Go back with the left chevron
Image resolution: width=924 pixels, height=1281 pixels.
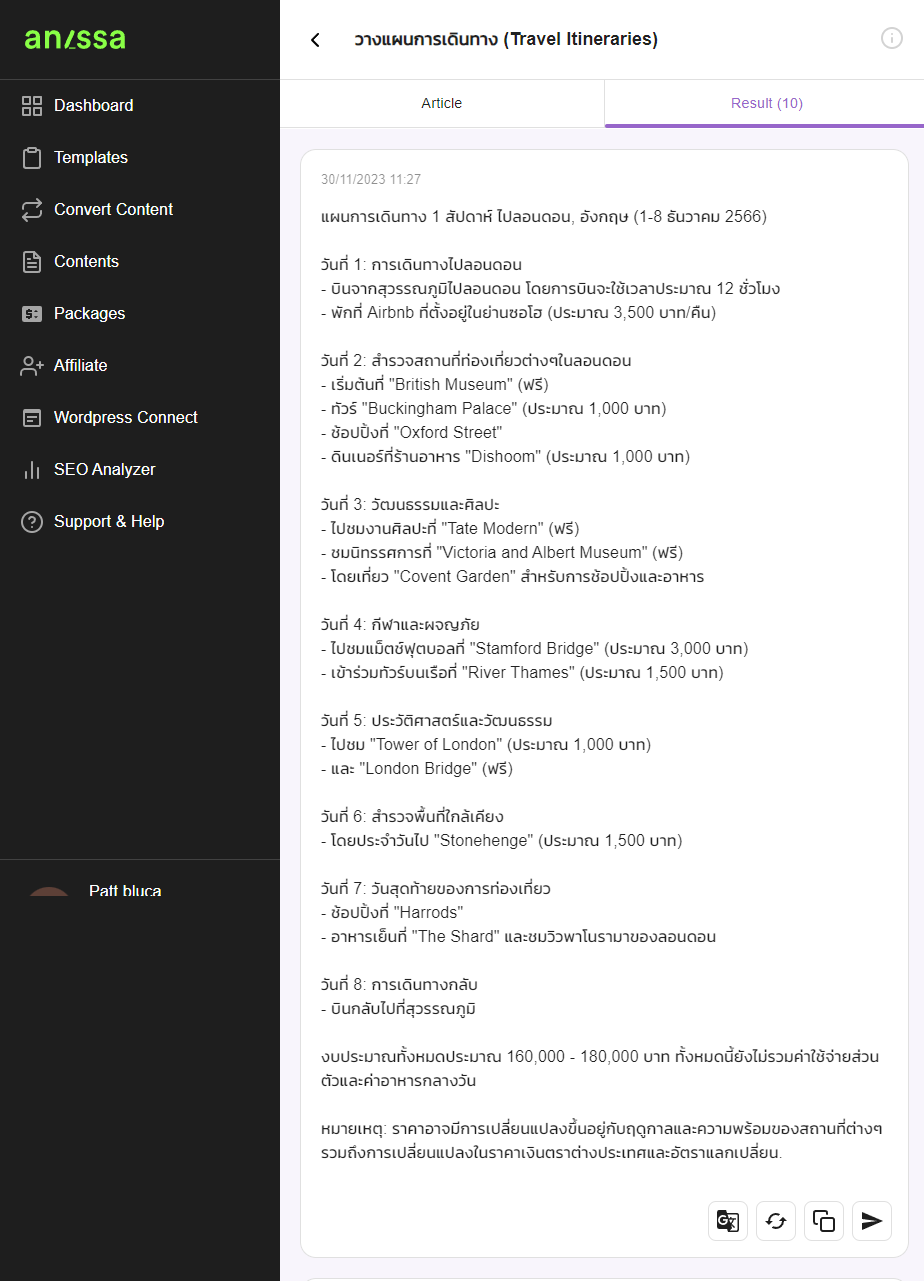[315, 40]
